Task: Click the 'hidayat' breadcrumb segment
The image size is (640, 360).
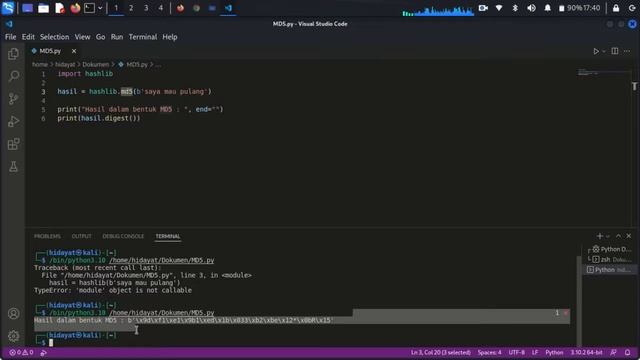Action: 65,64
